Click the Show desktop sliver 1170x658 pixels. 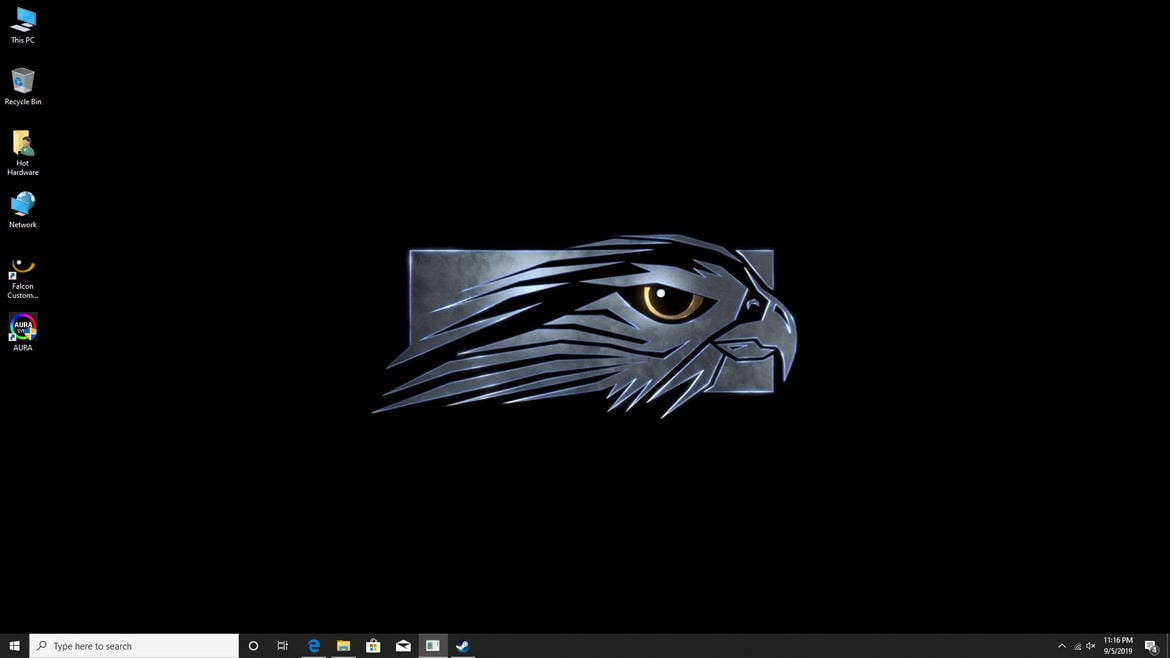1168,646
